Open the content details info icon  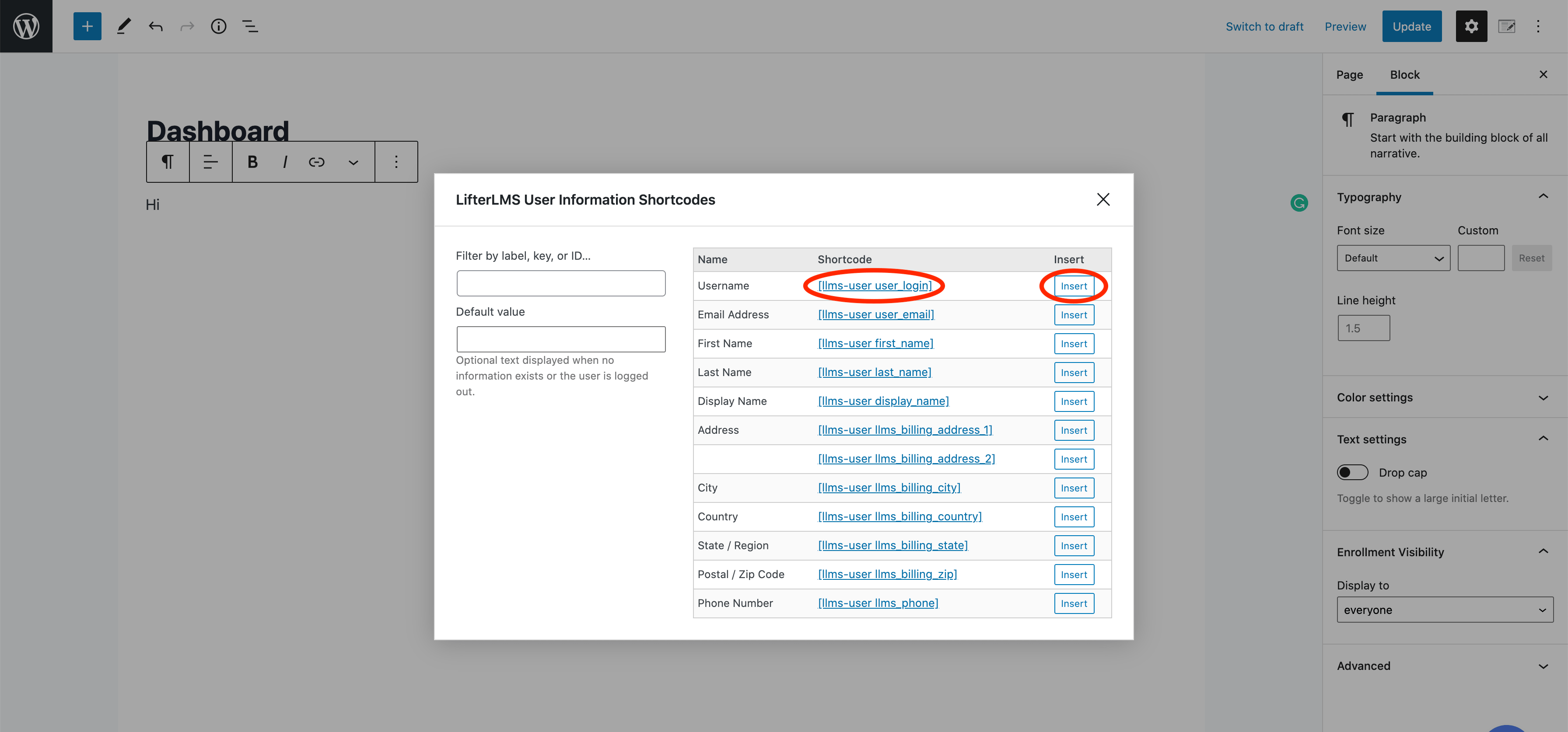(x=218, y=26)
